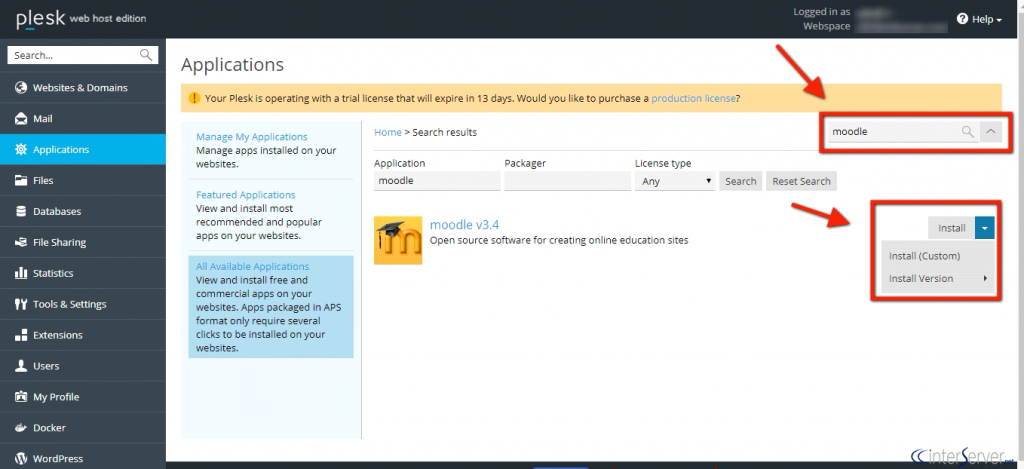The height and width of the screenshot is (469, 1024).
Task: Open Databases section
Action: (83, 212)
